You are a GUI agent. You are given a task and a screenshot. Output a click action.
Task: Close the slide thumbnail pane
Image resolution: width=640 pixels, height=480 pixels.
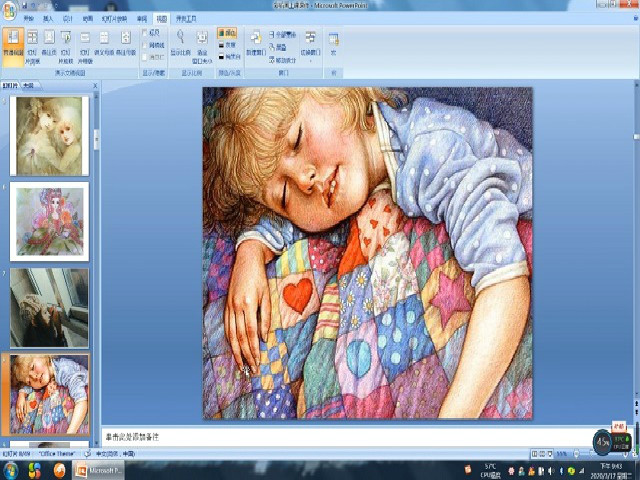tap(95, 86)
